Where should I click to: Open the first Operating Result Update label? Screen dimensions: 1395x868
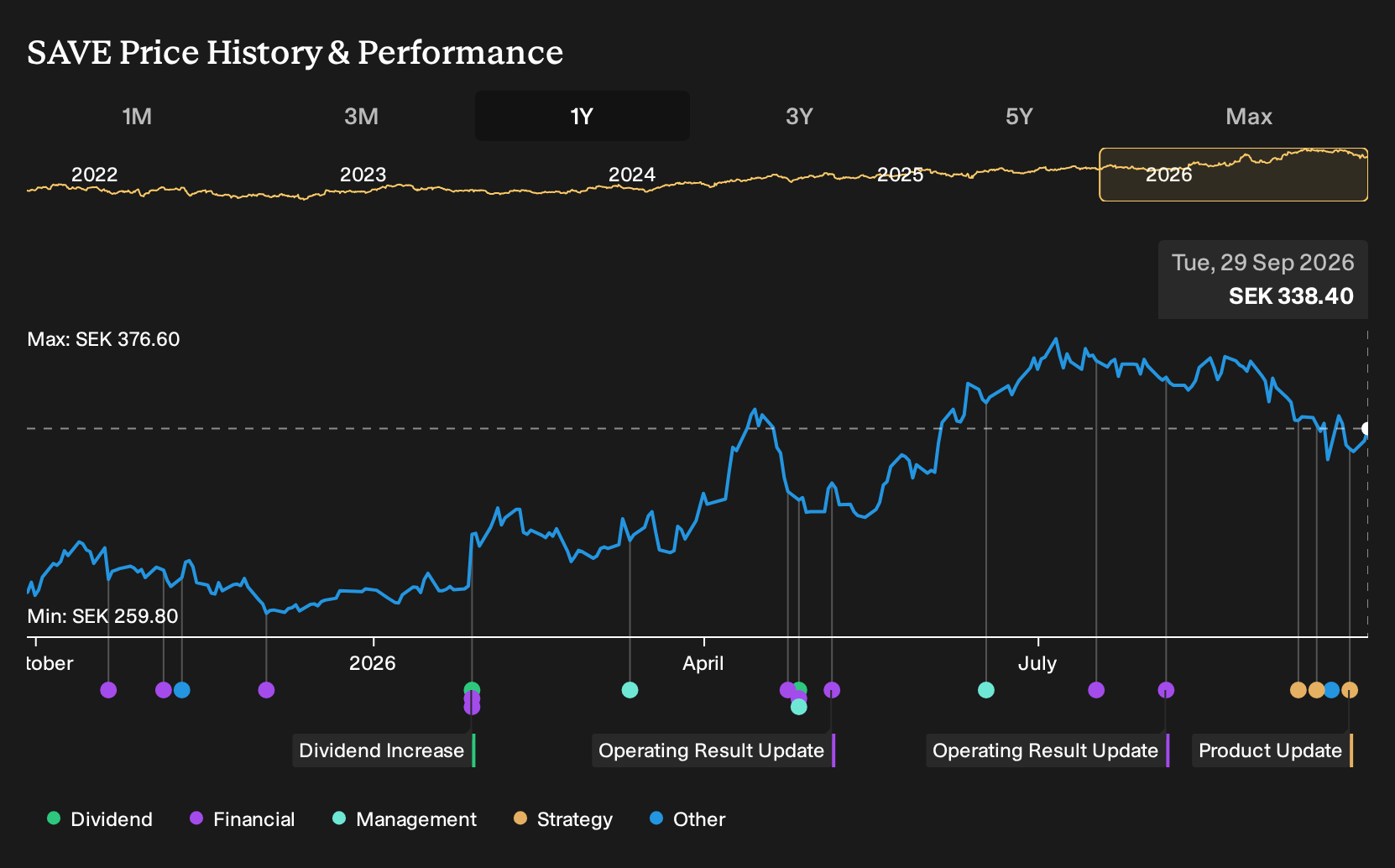point(713,750)
